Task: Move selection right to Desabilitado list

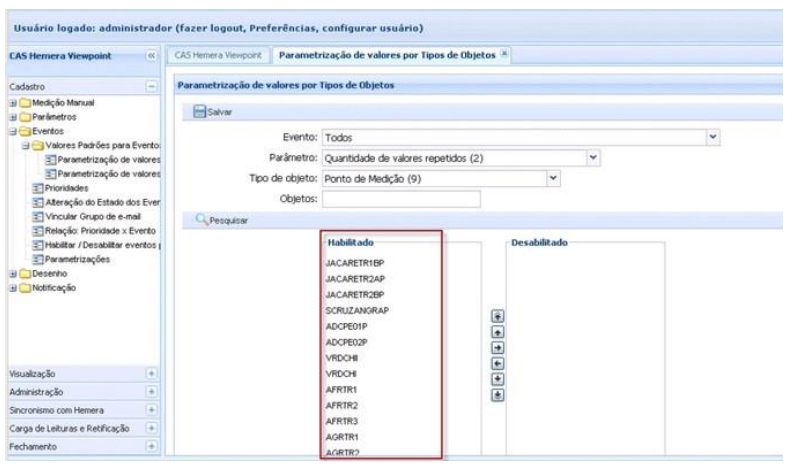Action: 499,346
